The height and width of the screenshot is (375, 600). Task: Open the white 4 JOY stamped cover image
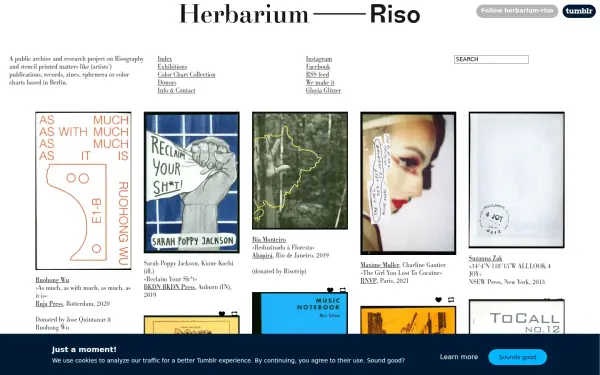[x=517, y=180]
